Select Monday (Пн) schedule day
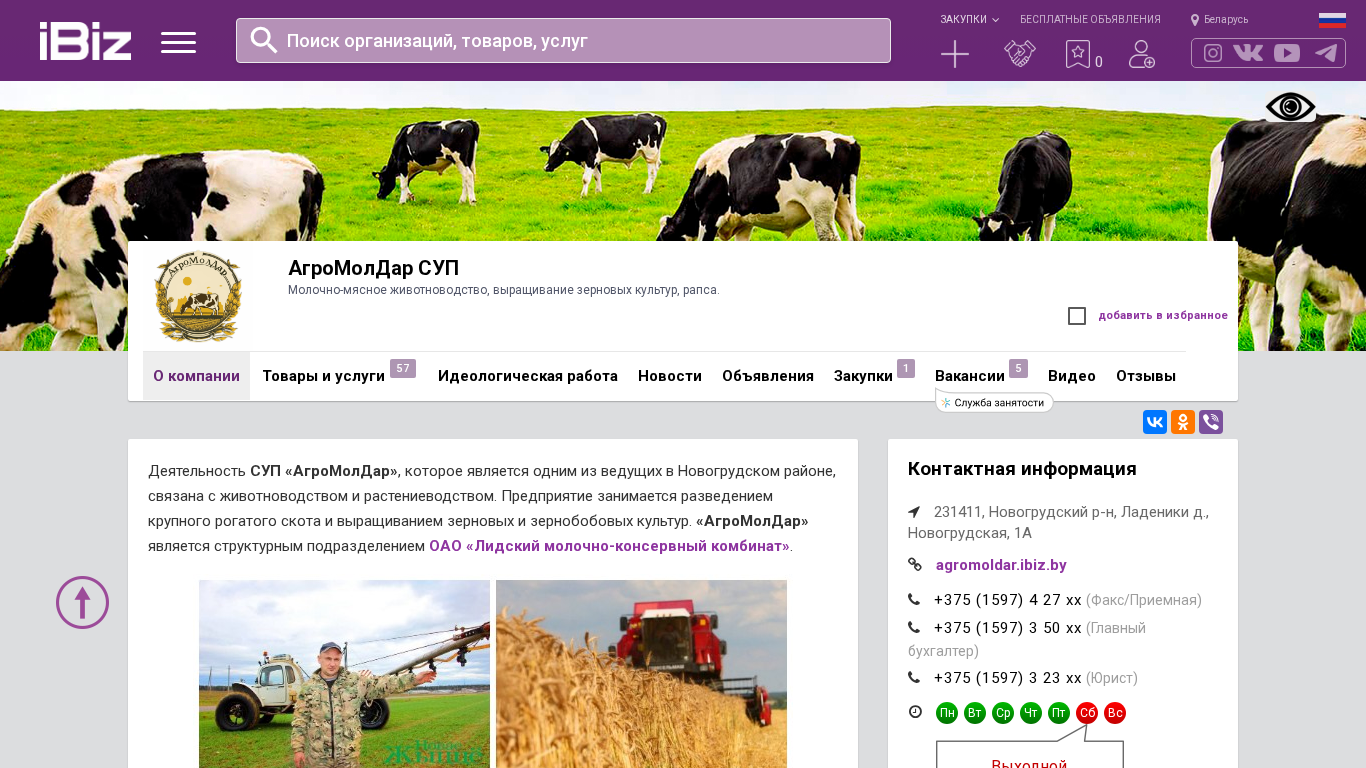Screen dimensions: 1366x768 947,713
